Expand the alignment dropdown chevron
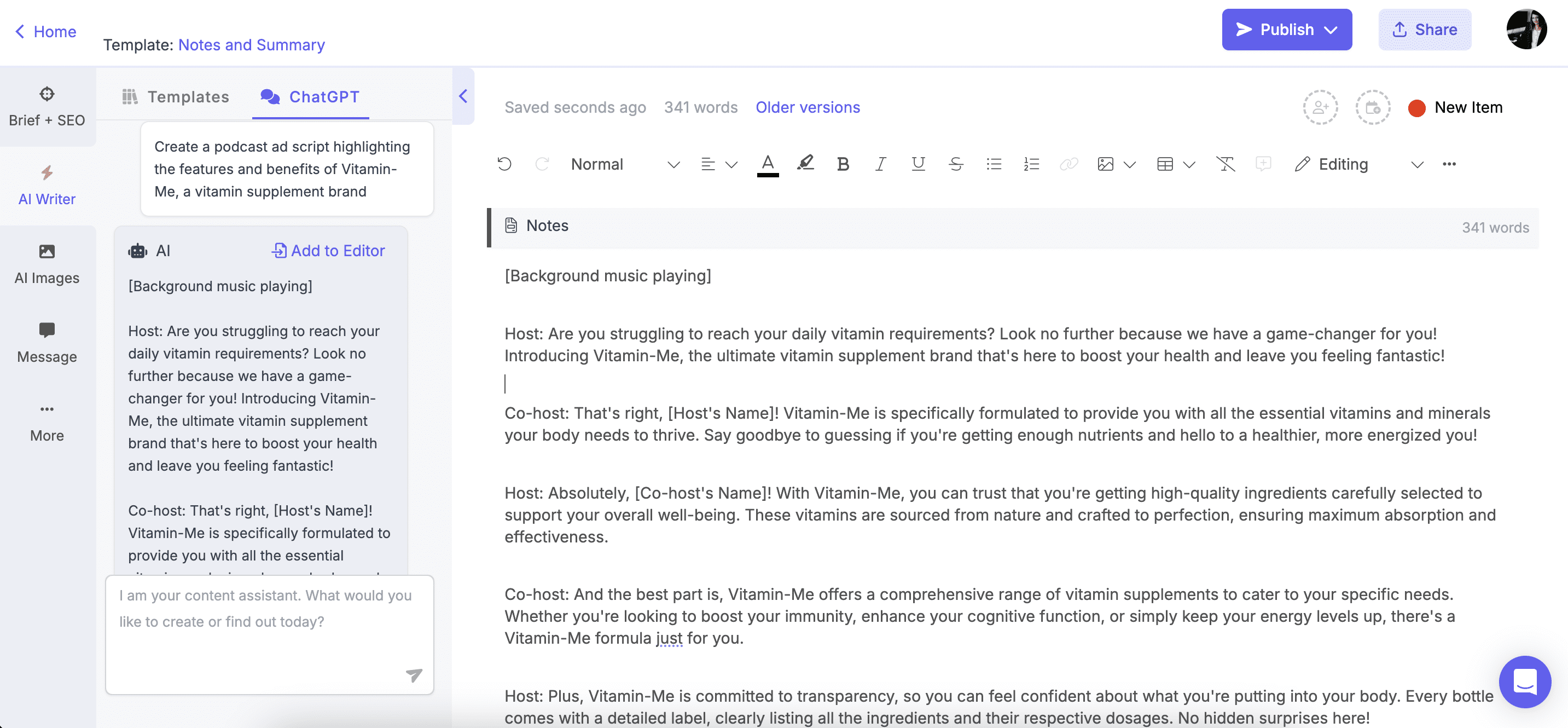This screenshot has height=728, width=1568. click(731, 165)
